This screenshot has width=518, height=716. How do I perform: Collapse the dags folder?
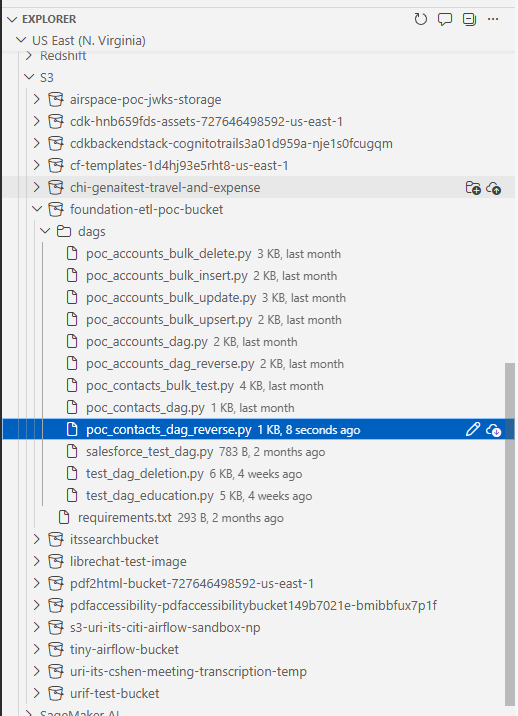pos(45,231)
